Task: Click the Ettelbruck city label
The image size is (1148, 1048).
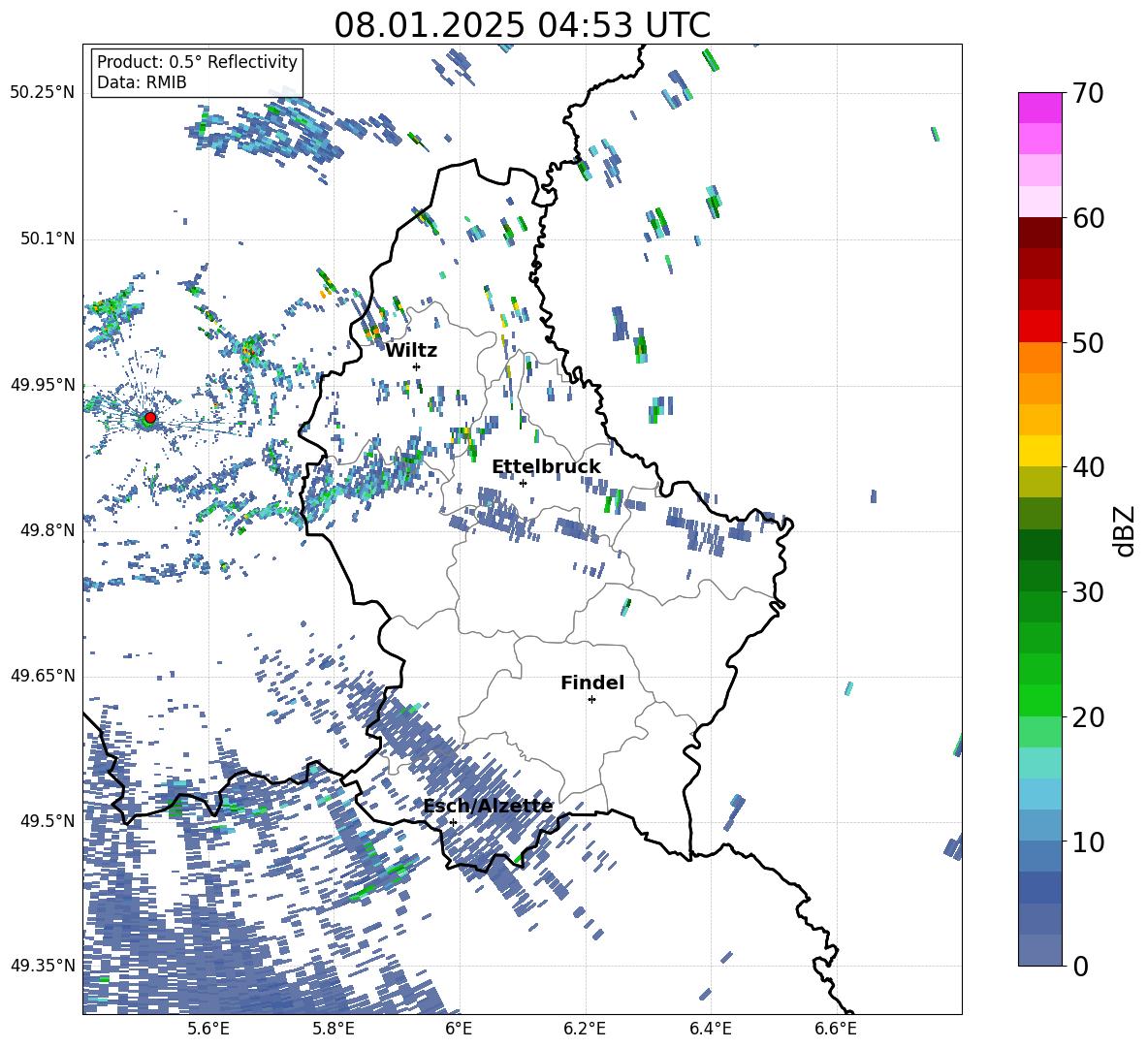Action: (x=546, y=467)
